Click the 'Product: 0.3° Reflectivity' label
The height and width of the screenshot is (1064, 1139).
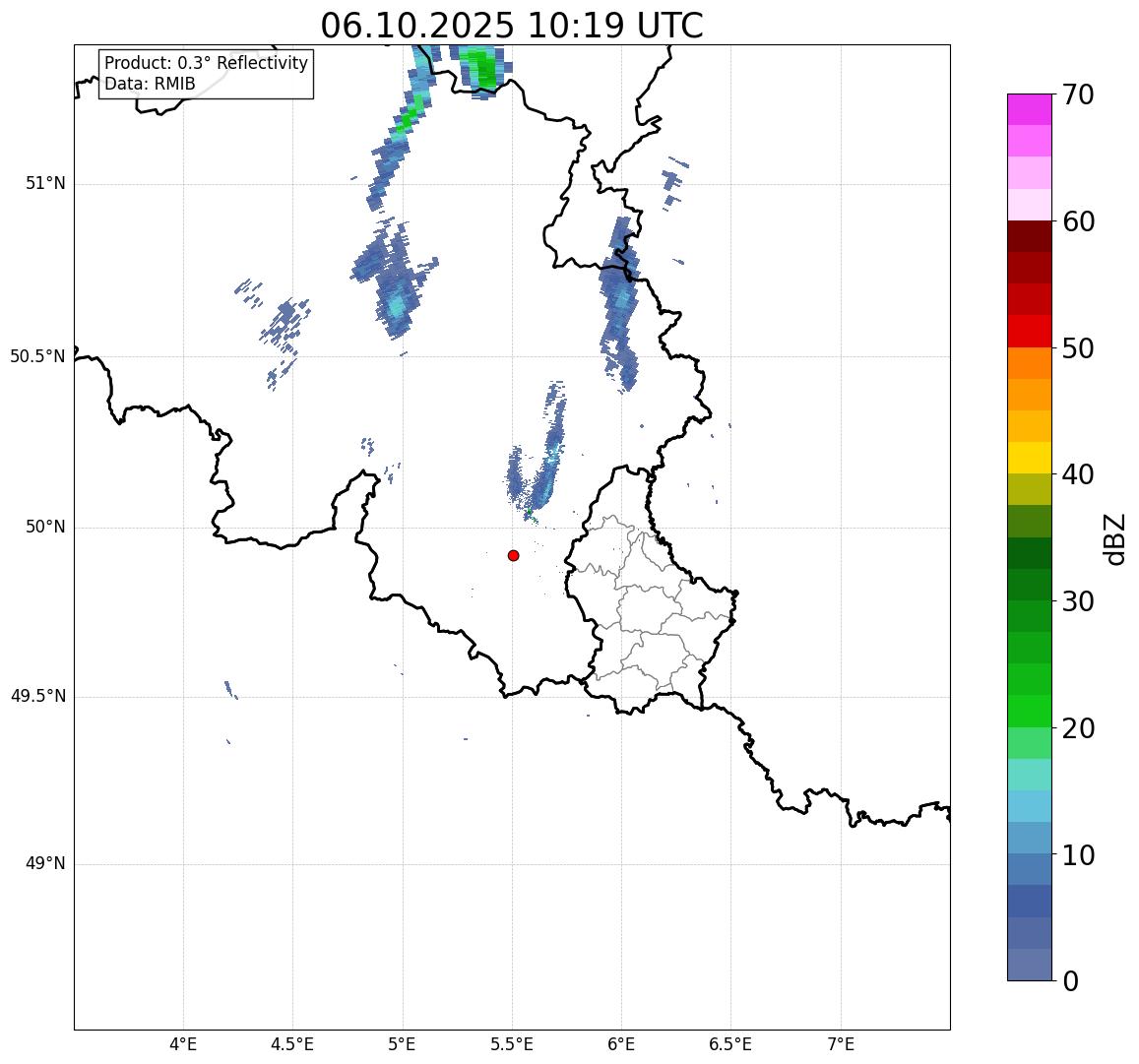point(207,63)
